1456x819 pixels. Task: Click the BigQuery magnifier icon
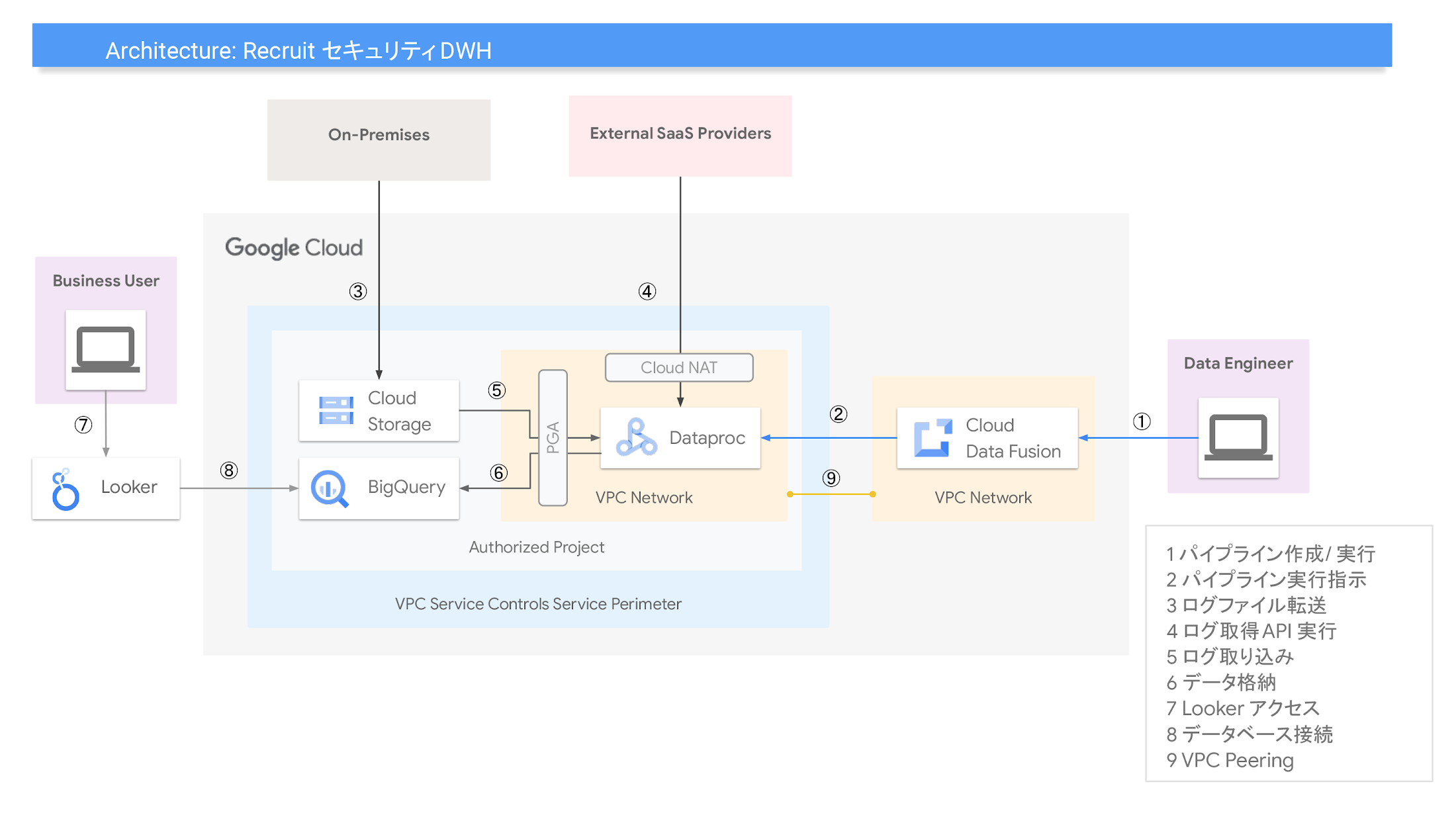[x=330, y=489]
